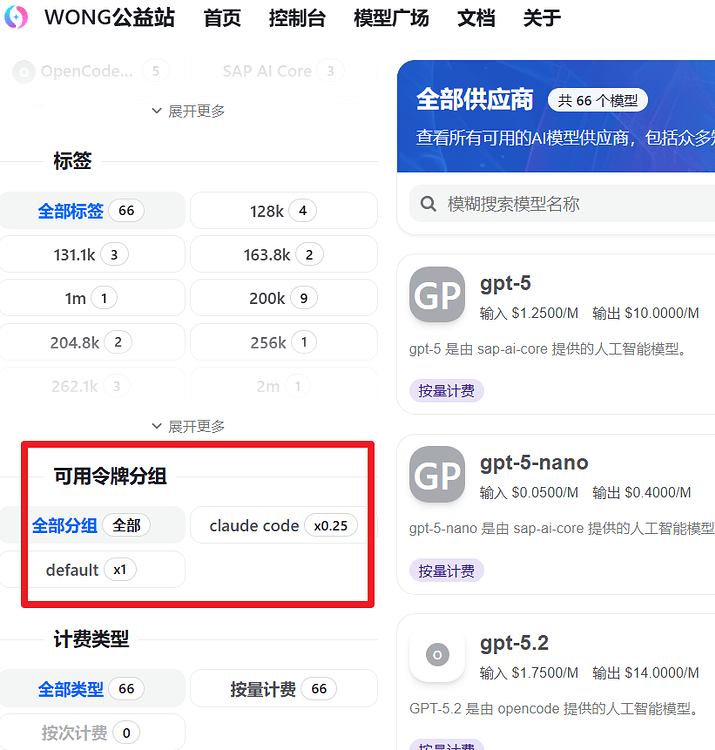Viewport: 715px width, 750px height.
Task: Open the 文档 nav item
Action: 476,18
